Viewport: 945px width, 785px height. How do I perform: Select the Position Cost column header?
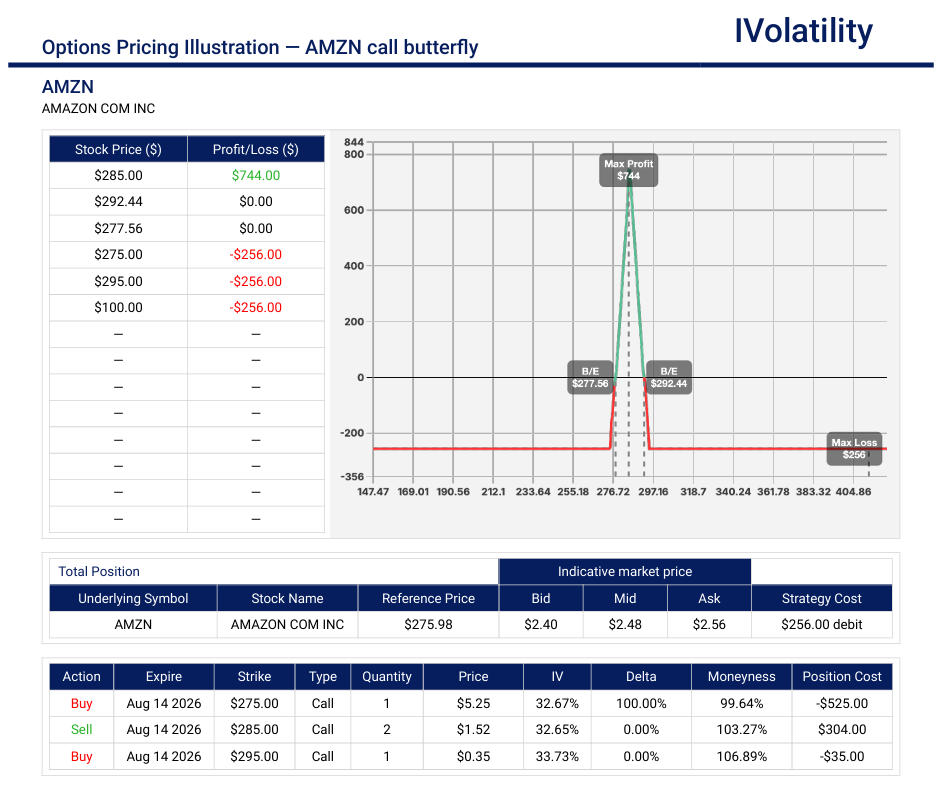pos(842,677)
